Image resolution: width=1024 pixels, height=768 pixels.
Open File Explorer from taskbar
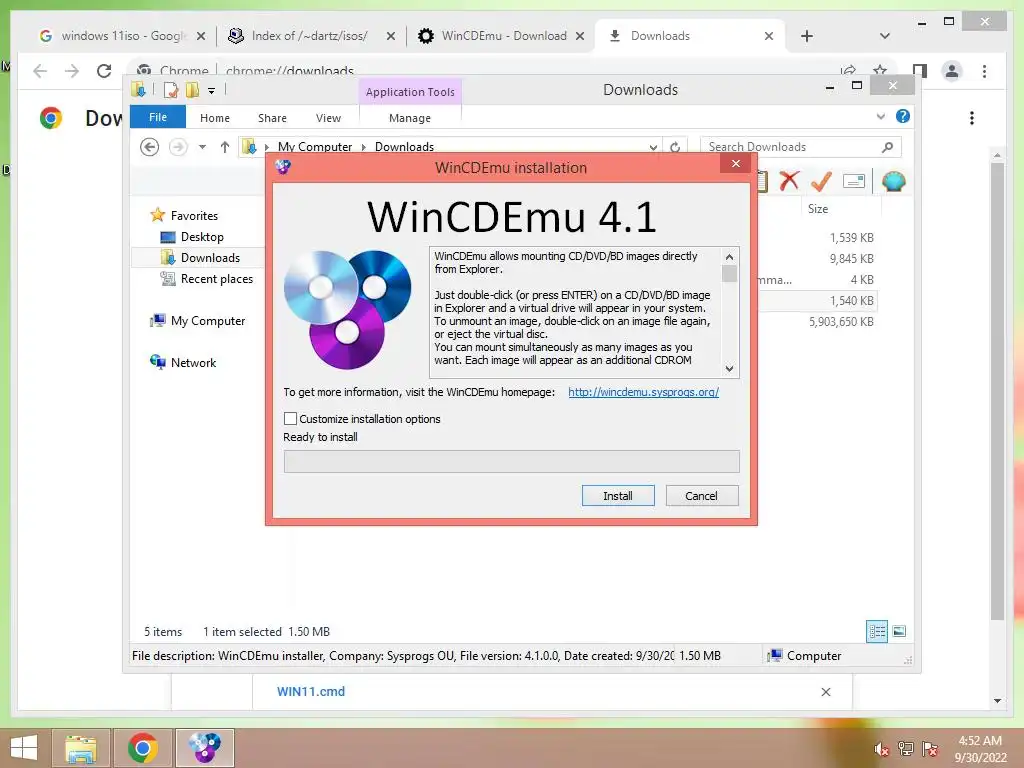coord(80,748)
